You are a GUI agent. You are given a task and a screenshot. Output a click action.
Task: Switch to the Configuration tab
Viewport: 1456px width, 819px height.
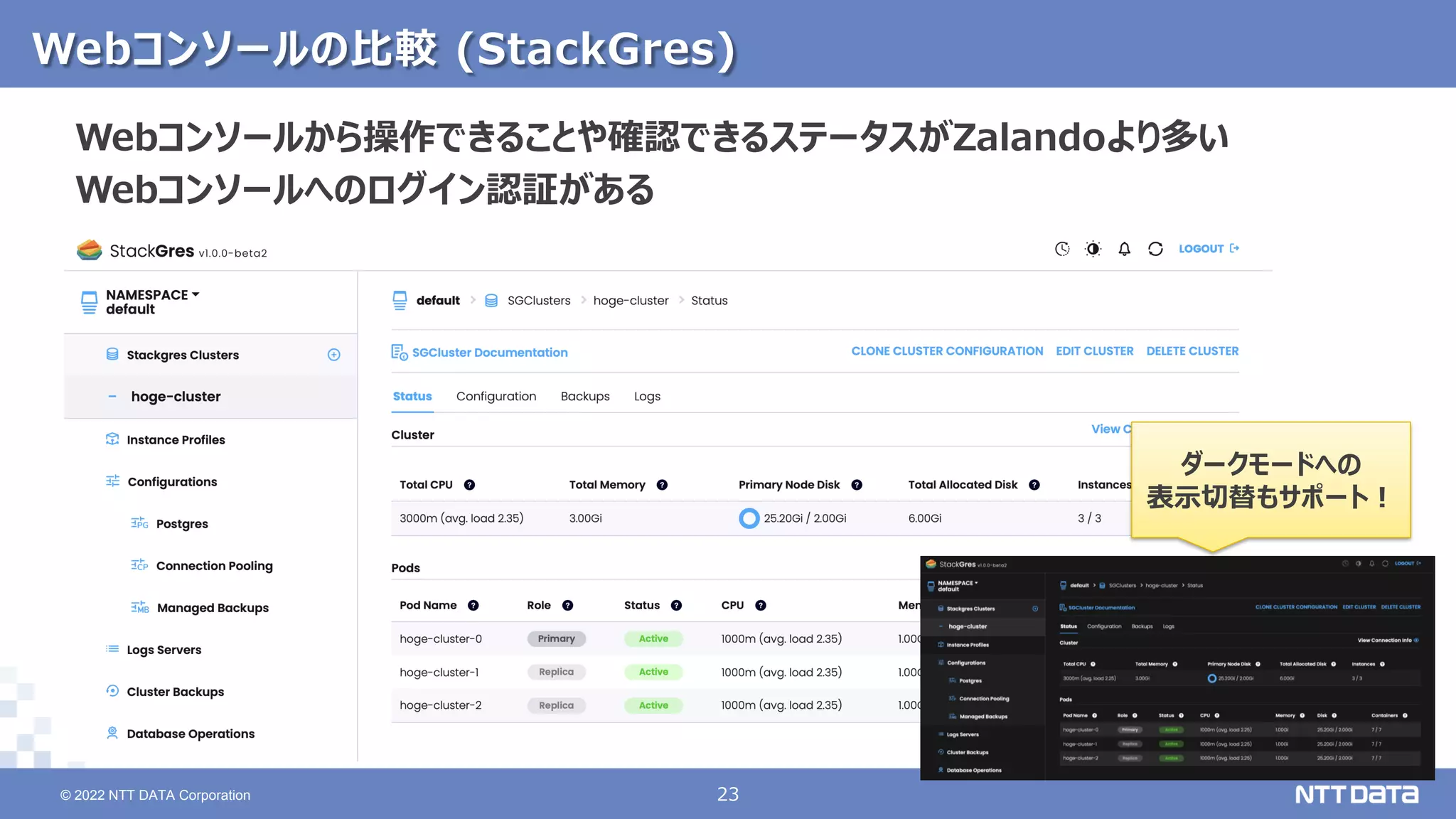496,397
